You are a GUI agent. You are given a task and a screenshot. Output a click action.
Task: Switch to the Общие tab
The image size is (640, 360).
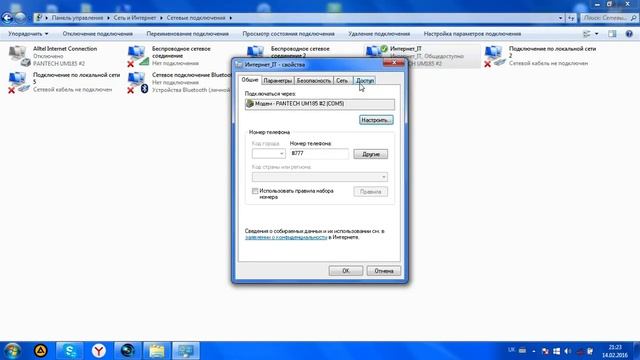click(250, 80)
